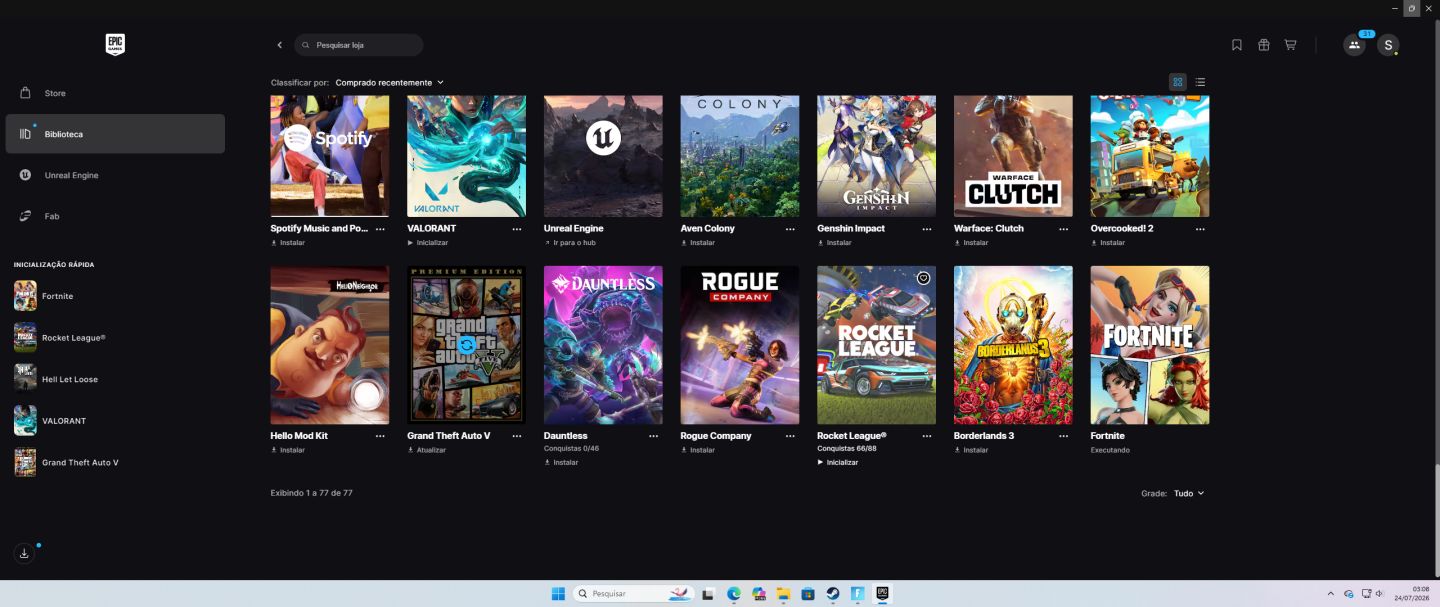The height and width of the screenshot is (607, 1440).
Task: Install Warface: Clutch
Action: click(x=972, y=243)
